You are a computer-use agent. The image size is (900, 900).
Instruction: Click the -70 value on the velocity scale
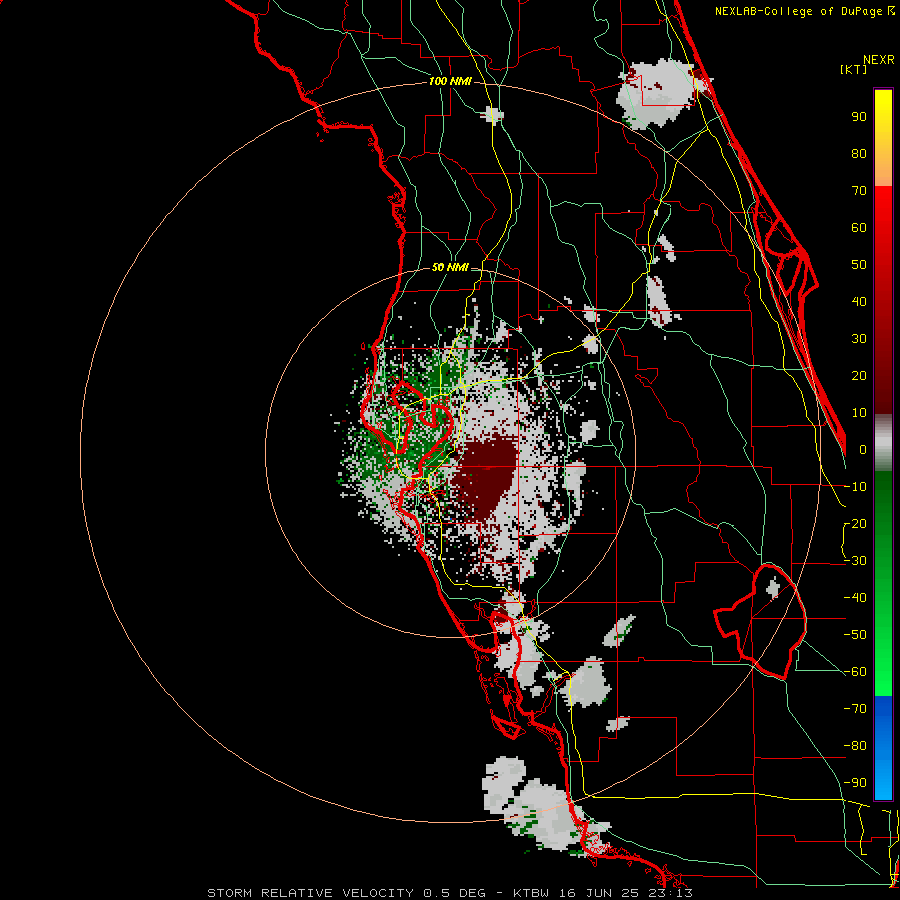[855, 708]
